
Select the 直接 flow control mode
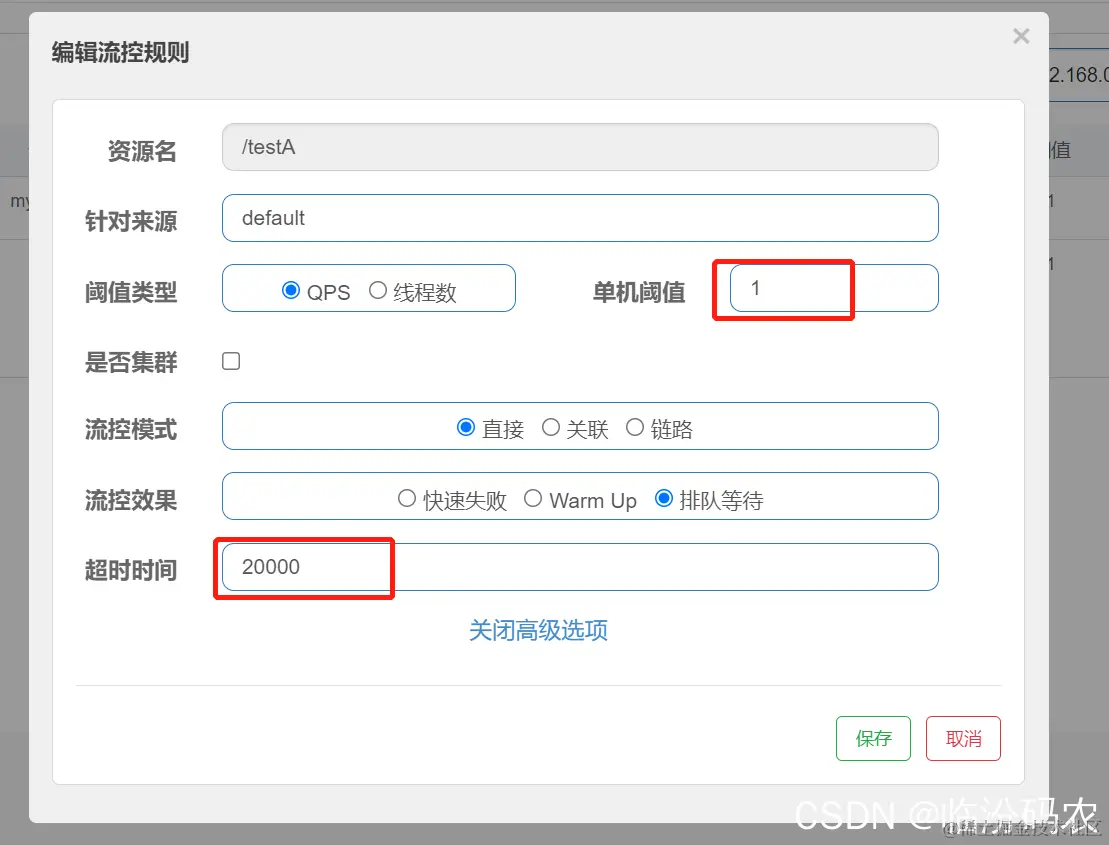coord(465,426)
